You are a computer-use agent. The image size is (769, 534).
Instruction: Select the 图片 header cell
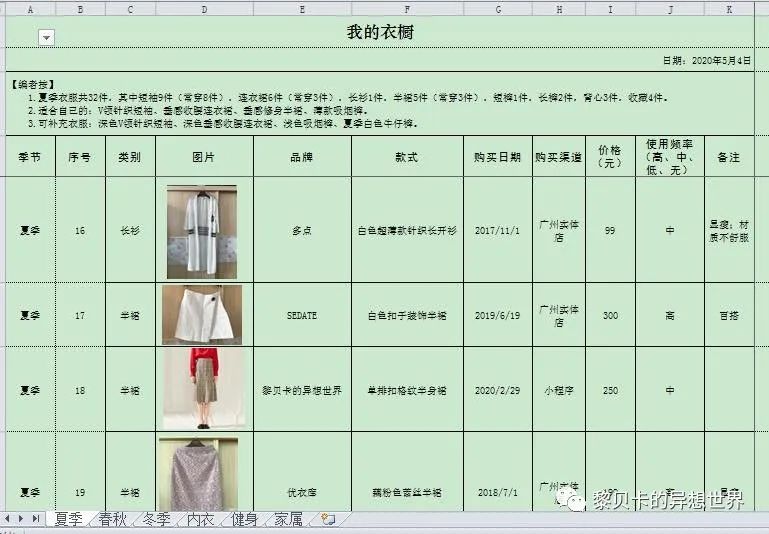[205, 157]
